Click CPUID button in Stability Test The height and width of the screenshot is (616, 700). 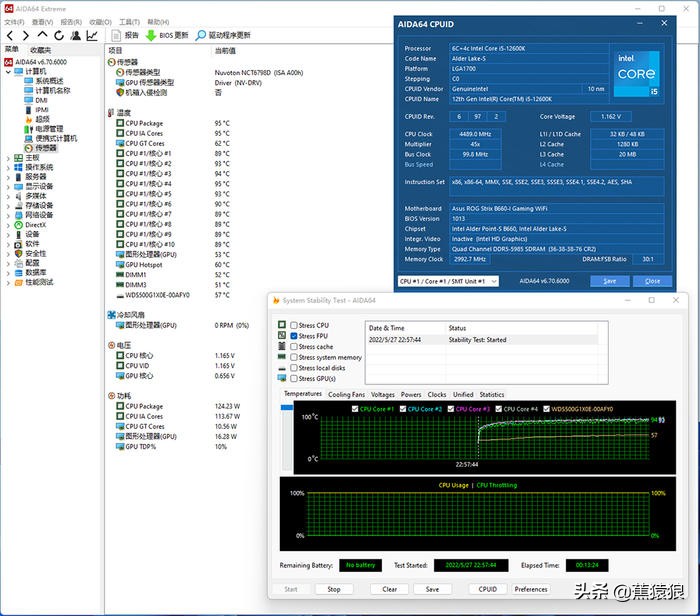click(488, 589)
